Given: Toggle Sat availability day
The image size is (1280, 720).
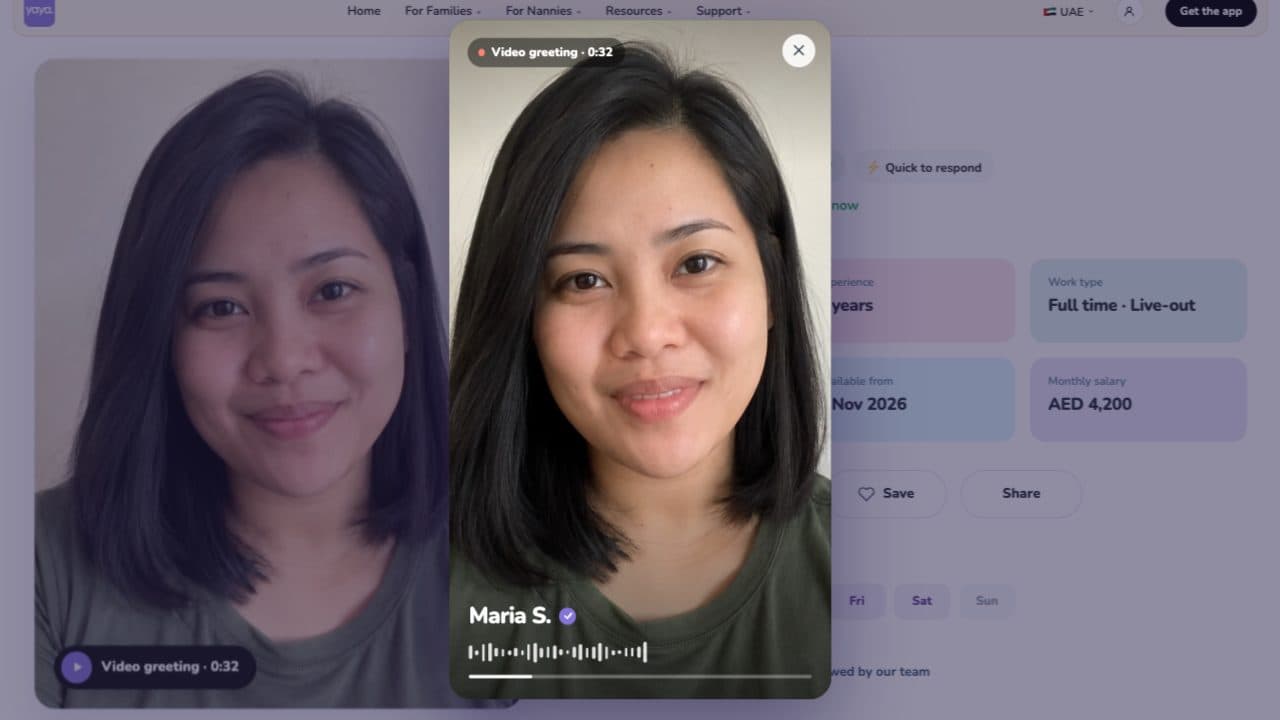Looking at the screenshot, I should pyautogui.click(x=922, y=601).
